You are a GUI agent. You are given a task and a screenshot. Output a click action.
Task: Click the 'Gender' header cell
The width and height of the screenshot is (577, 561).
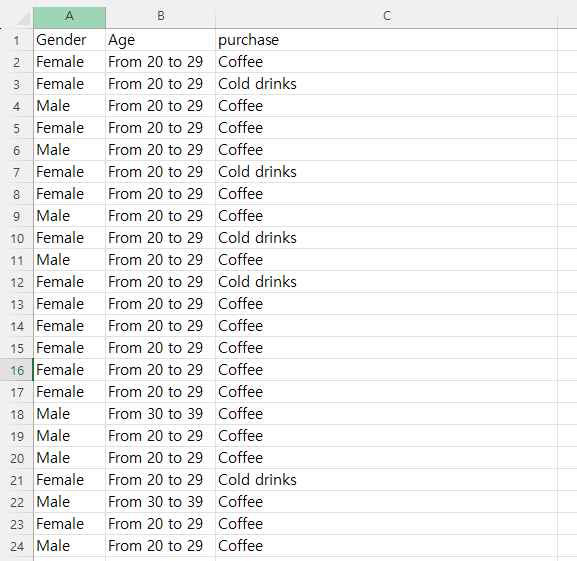coord(69,40)
